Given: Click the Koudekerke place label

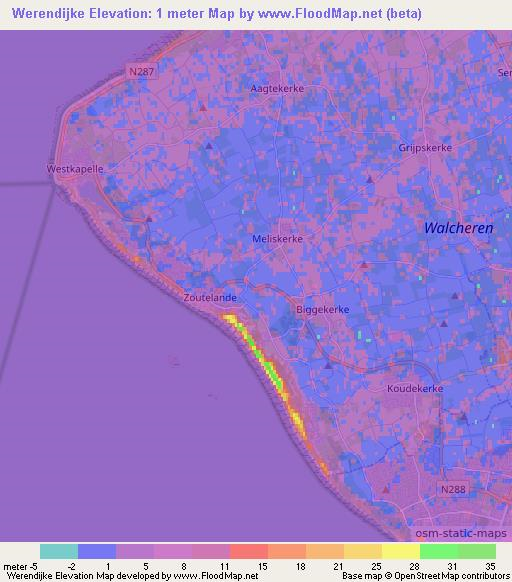Looking at the screenshot, I should pyautogui.click(x=415, y=389).
